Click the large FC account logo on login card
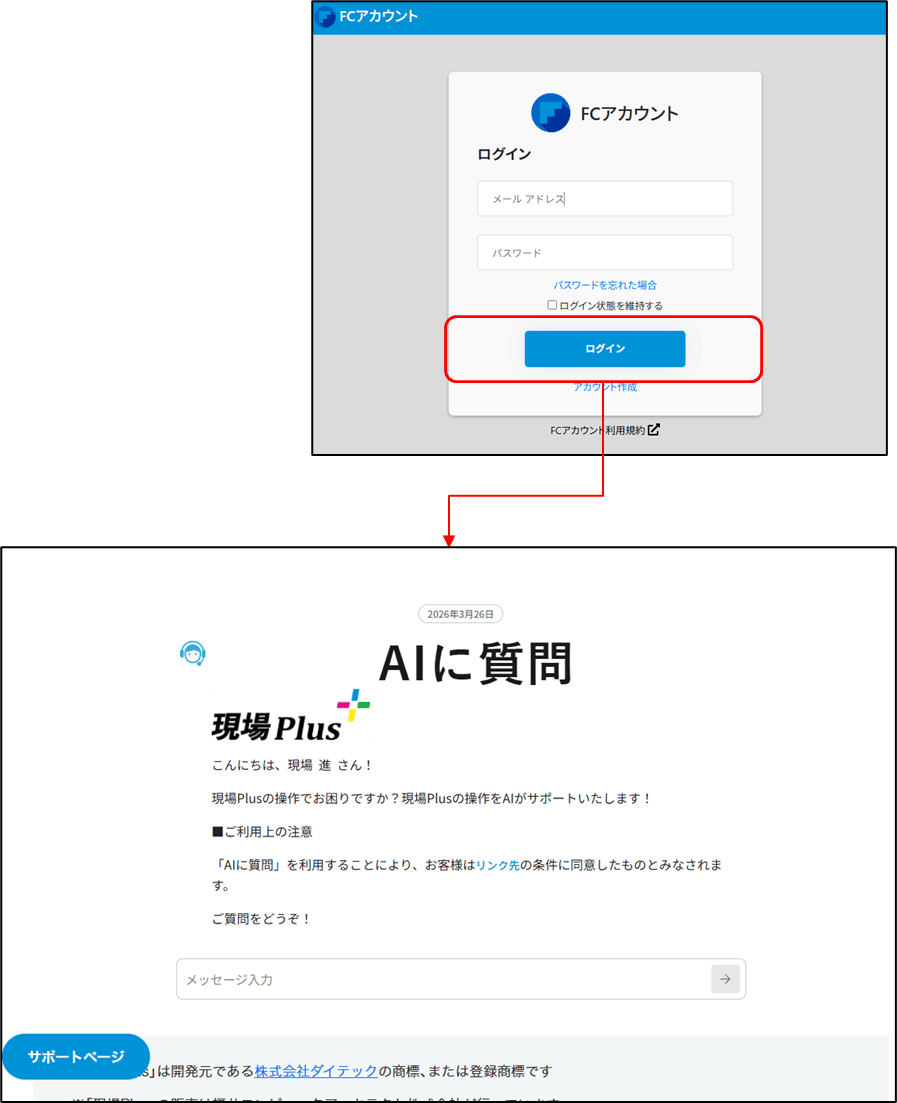 pos(551,113)
